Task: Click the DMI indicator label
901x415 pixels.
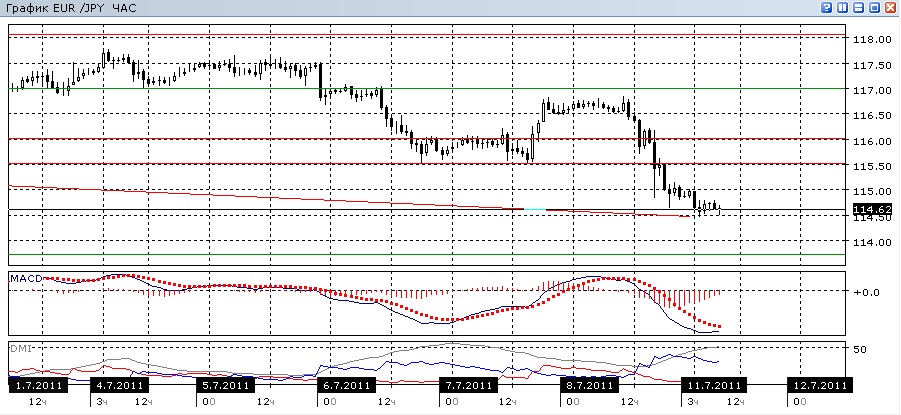Action: pyautogui.click(x=20, y=348)
